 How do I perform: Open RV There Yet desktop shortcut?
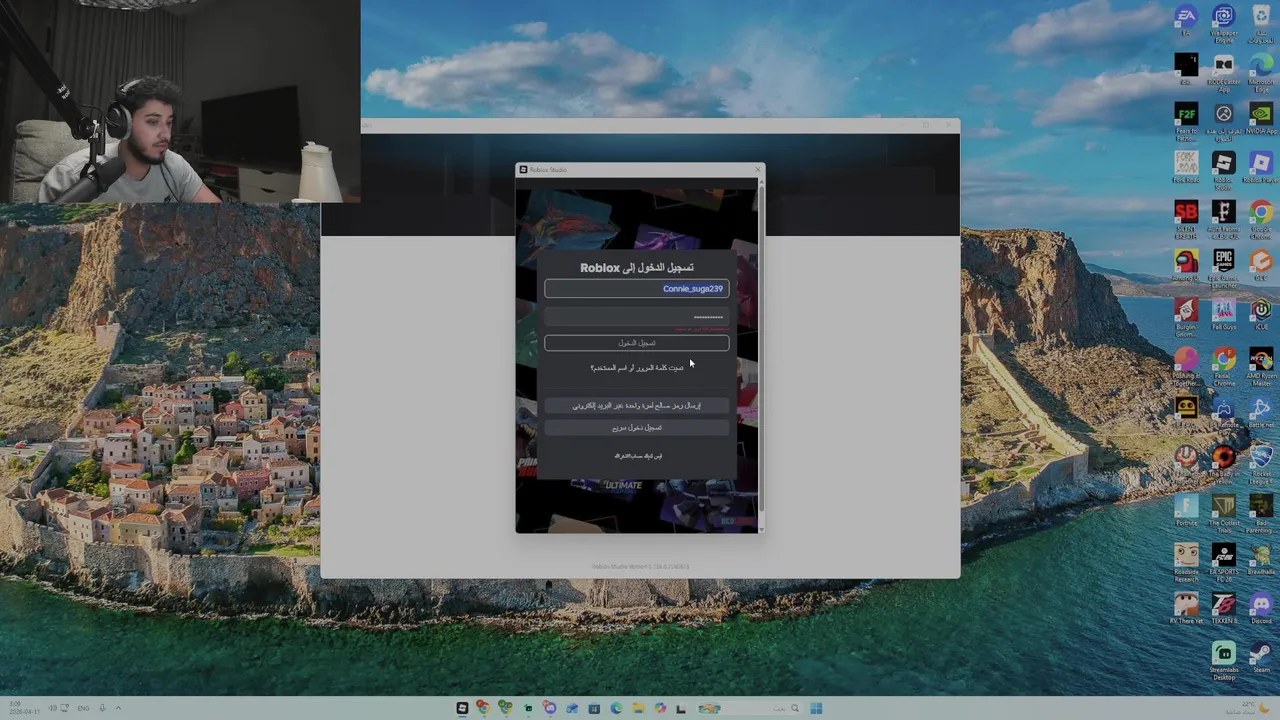pyautogui.click(x=1186, y=608)
